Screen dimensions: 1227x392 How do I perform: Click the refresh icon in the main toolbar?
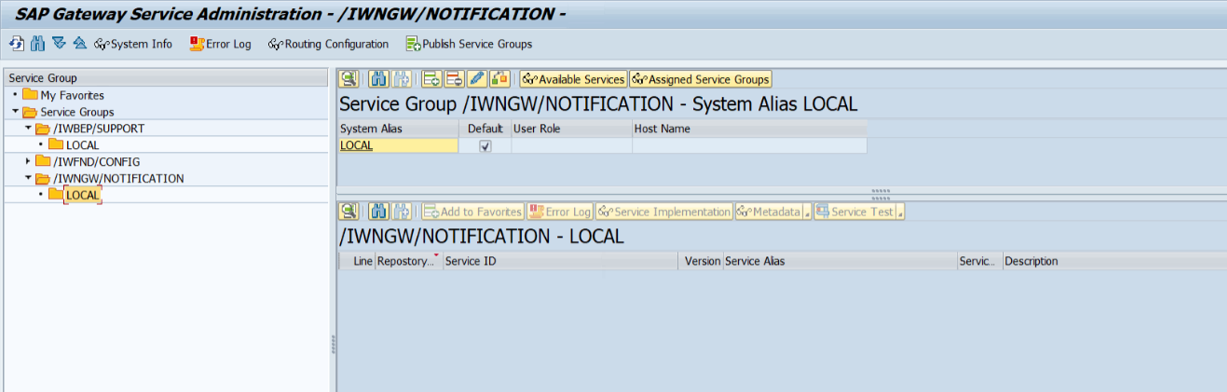tap(16, 44)
